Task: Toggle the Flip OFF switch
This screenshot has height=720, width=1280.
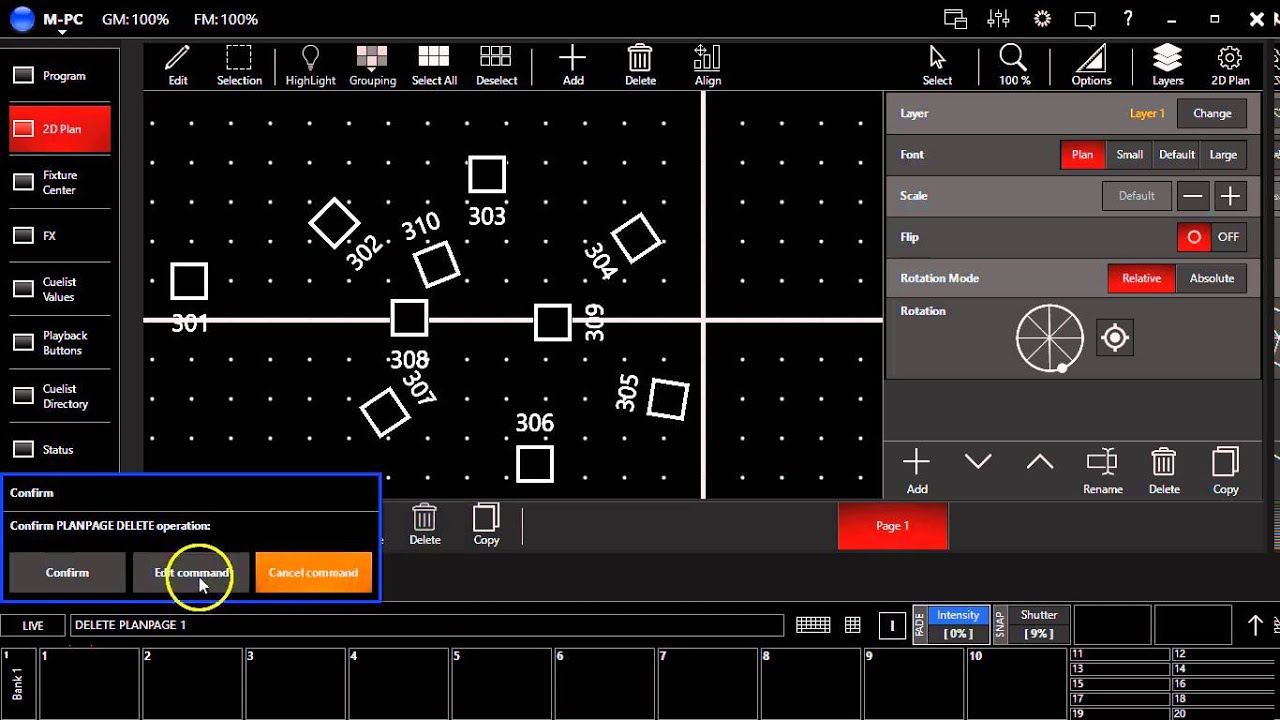Action: (x=1212, y=237)
